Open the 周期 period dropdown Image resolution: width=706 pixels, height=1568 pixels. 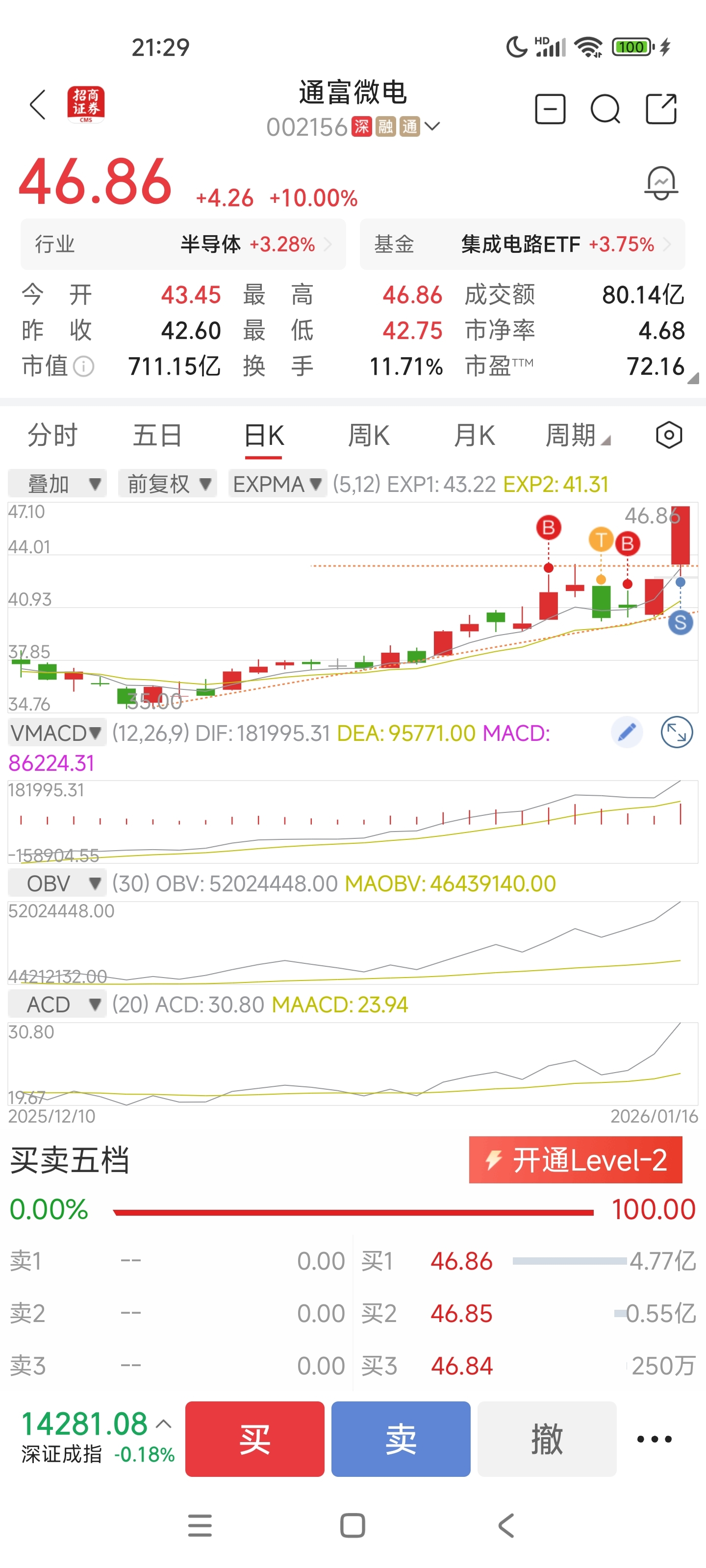[x=577, y=435]
